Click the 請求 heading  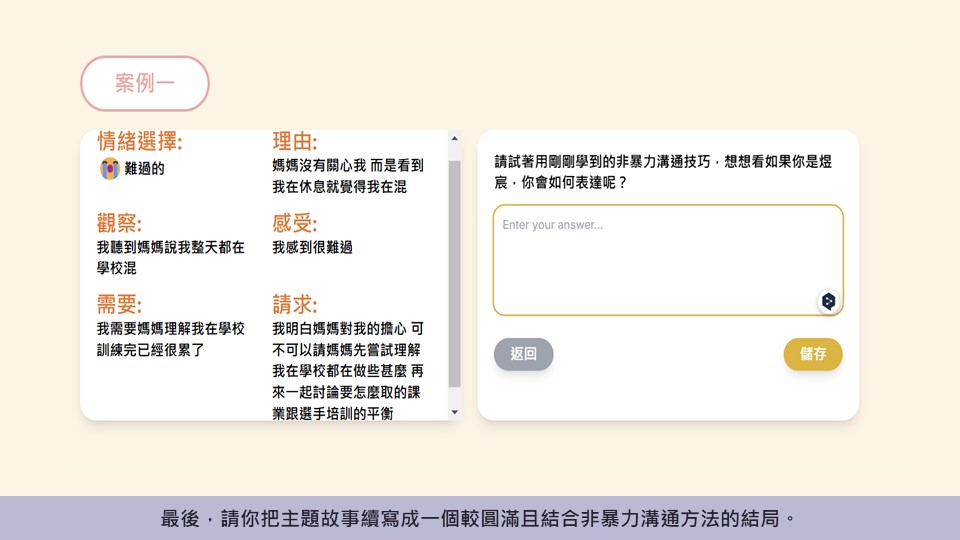(295, 304)
